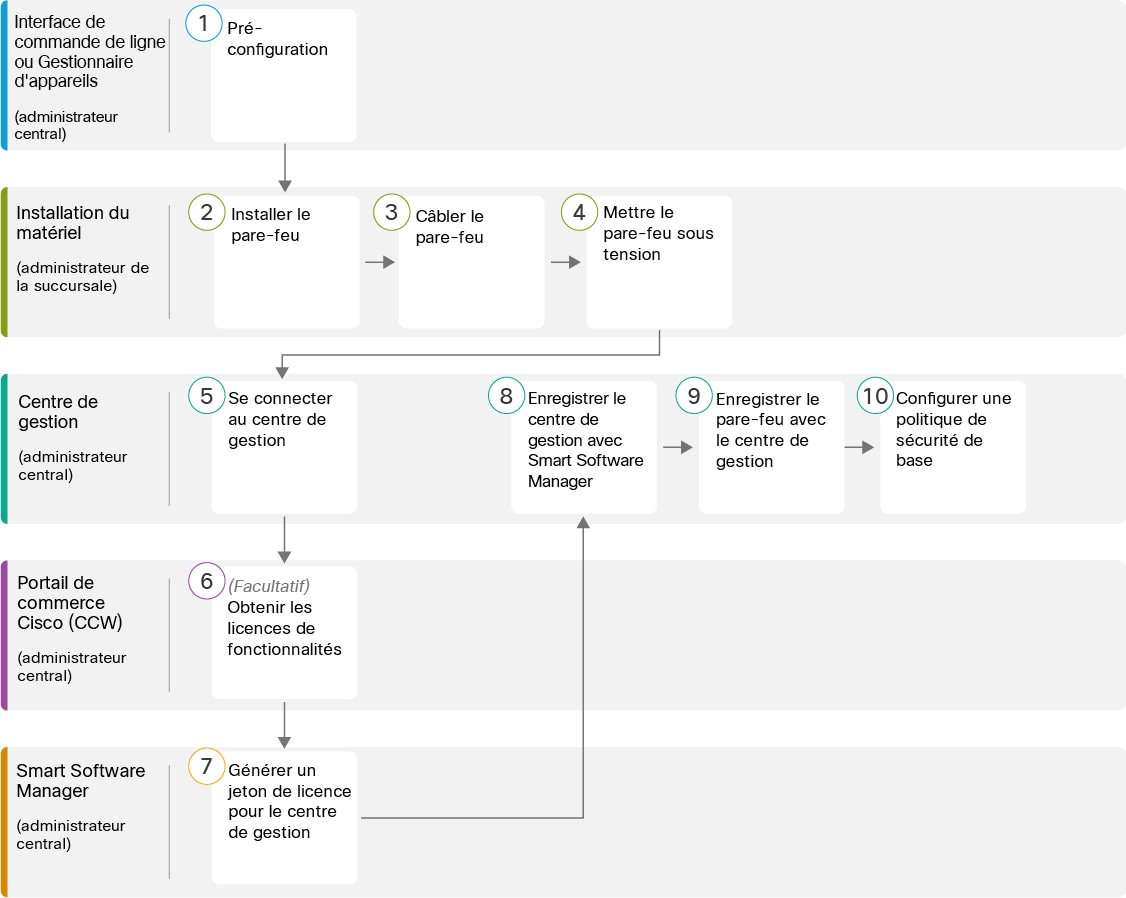The image size is (1126, 898).
Task: Select Générer un jeton de licence box
Action: pyautogui.click(x=284, y=818)
